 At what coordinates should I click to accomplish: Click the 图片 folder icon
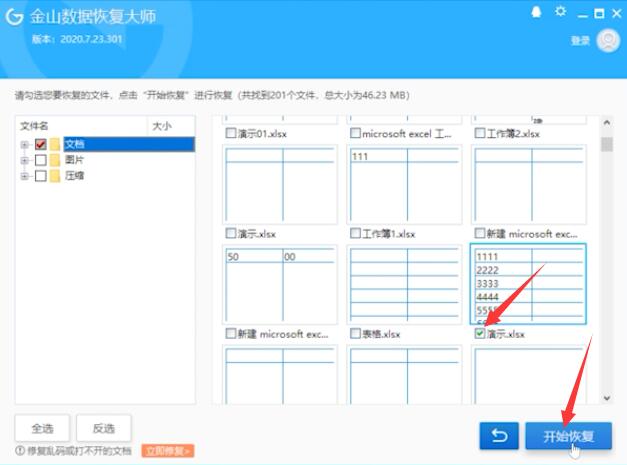[x=55, y=160]
